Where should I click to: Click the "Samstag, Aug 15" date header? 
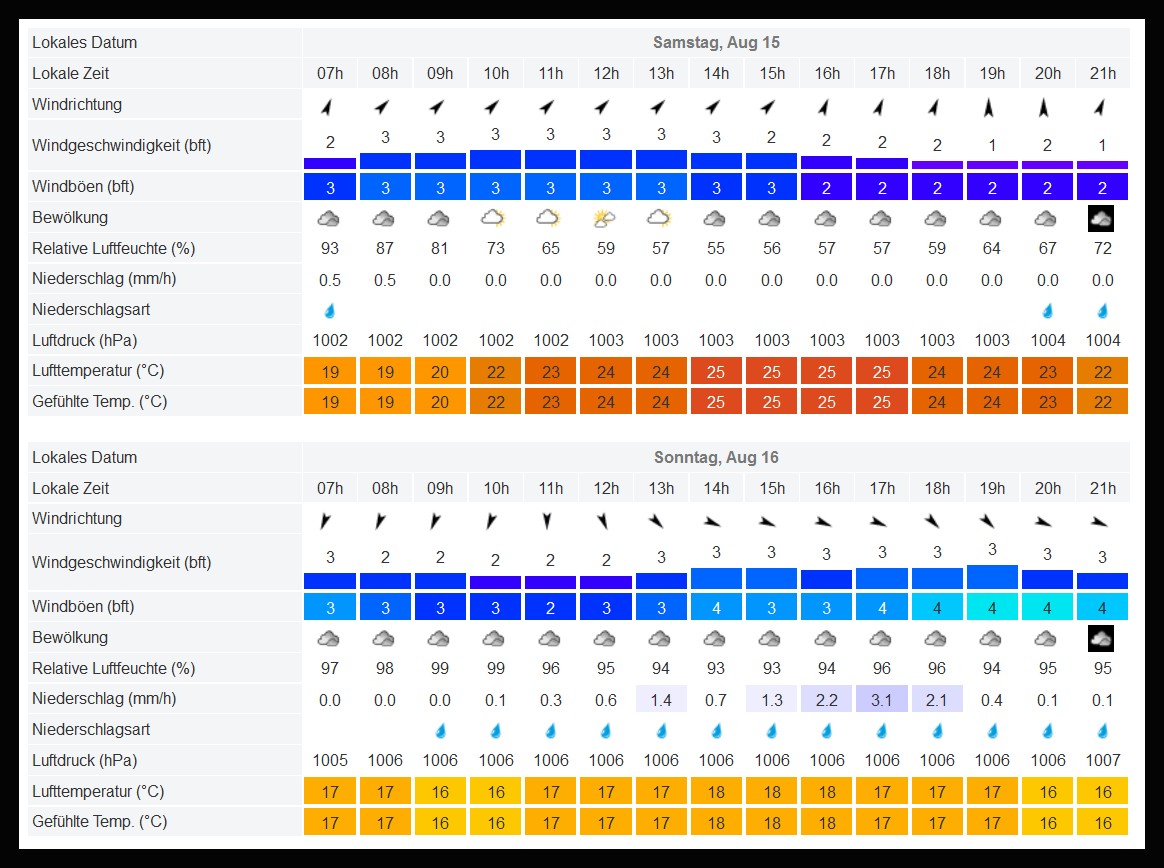716,43
